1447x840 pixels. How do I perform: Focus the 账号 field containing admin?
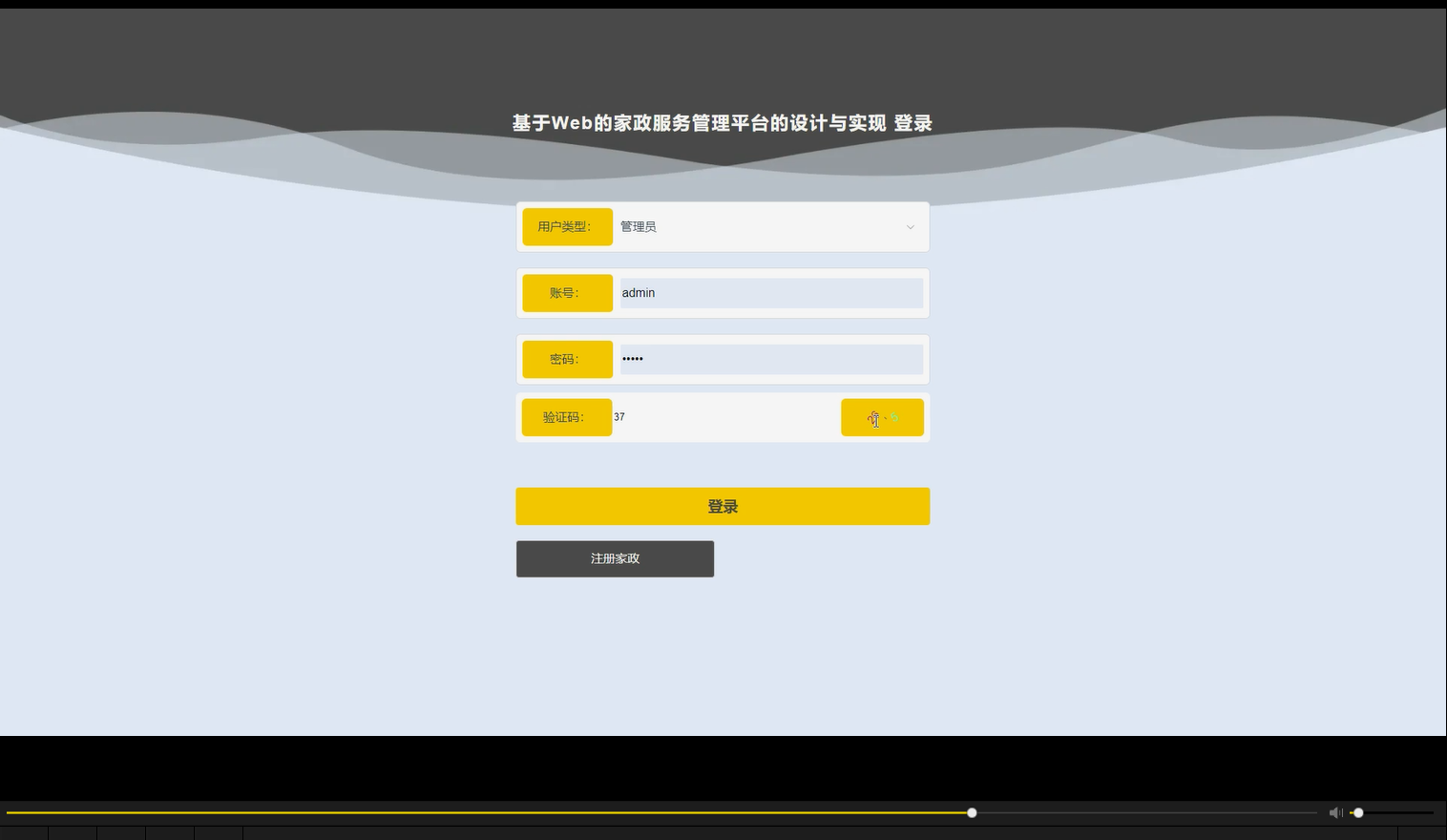tap(771, 293)
